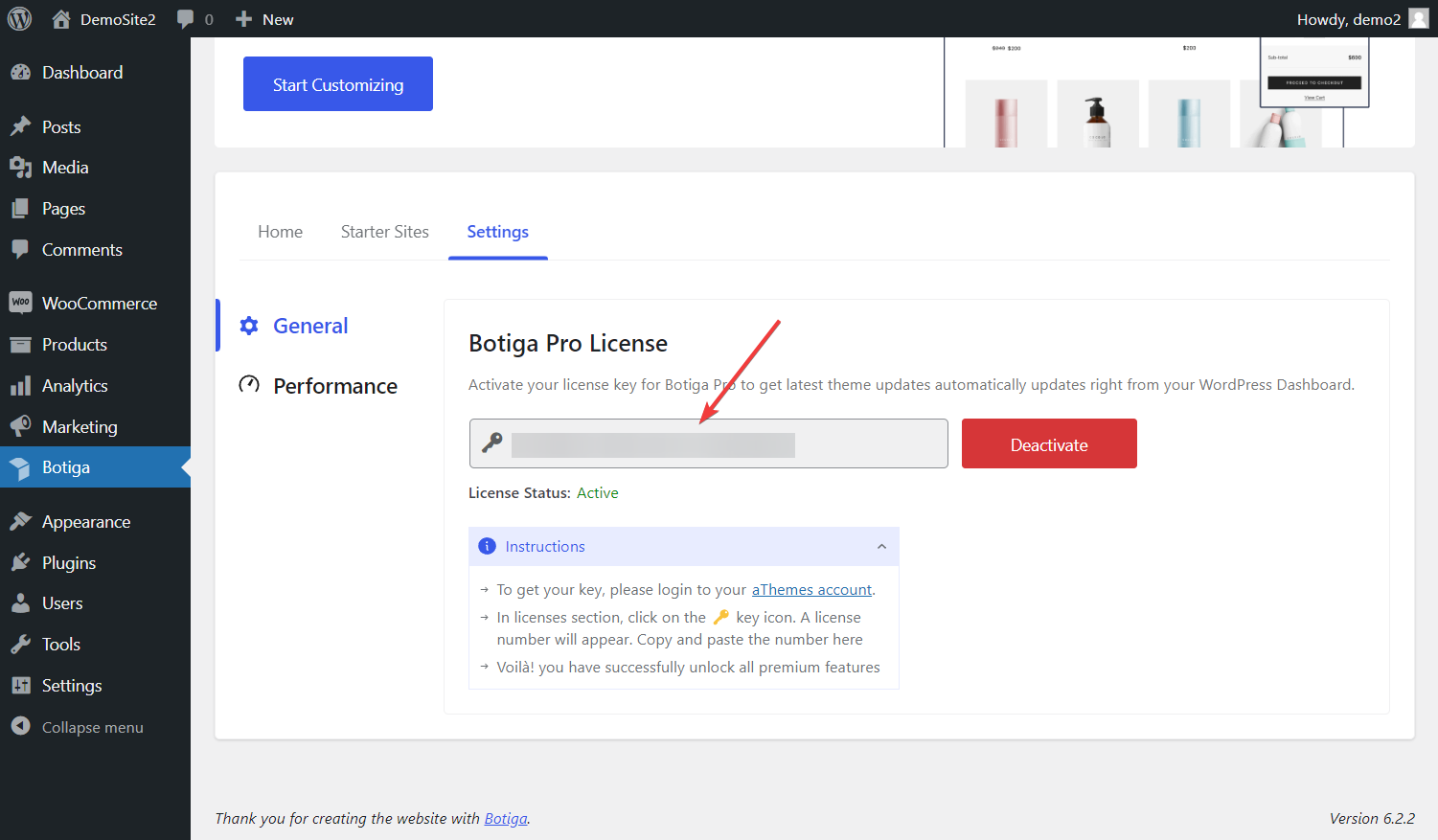The width and height of the screenshot is (1438, 840).
Task: Click the General gear icon
Action: click(249, 326)
